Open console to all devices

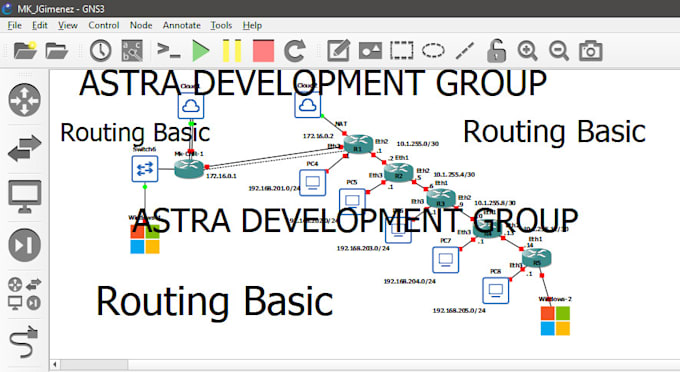click(x=168, y=50)
